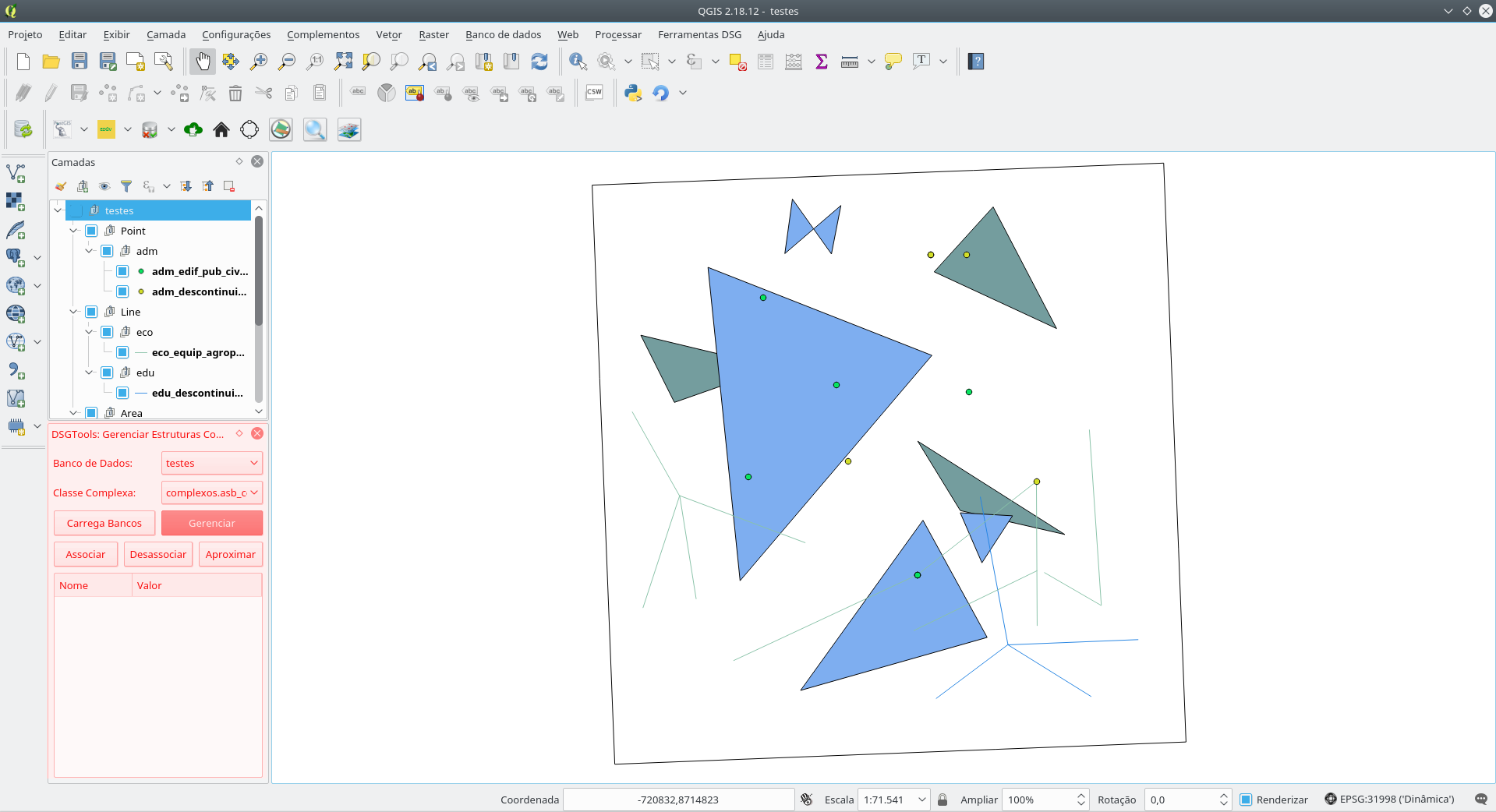Select the Identify Features tool

tap(578, 62)
